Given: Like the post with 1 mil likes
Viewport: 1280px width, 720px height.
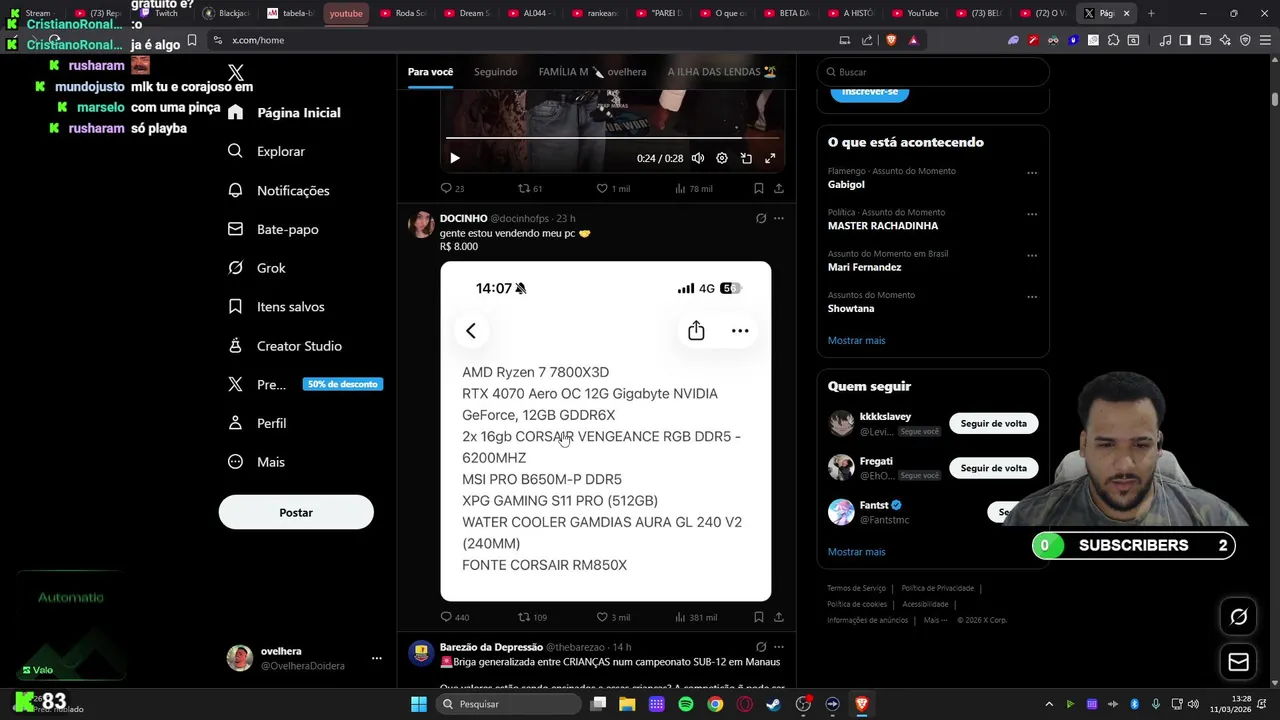Looking at the screenshot, I should click(x=613, y=188).
